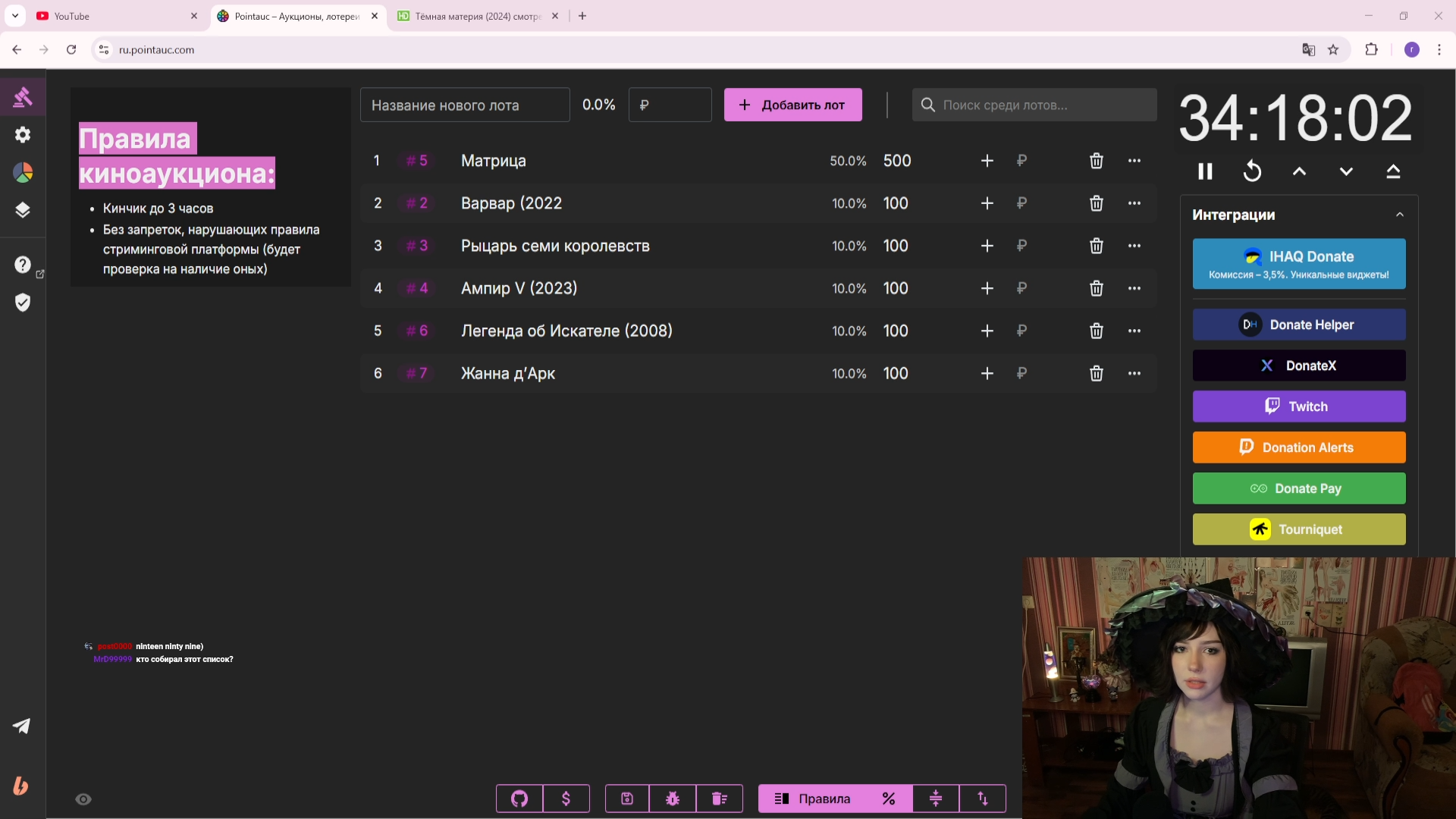This screenshot has width=1456, height=819.
Task: Toggle the Правила rules panel
Action: pos(812,799)
